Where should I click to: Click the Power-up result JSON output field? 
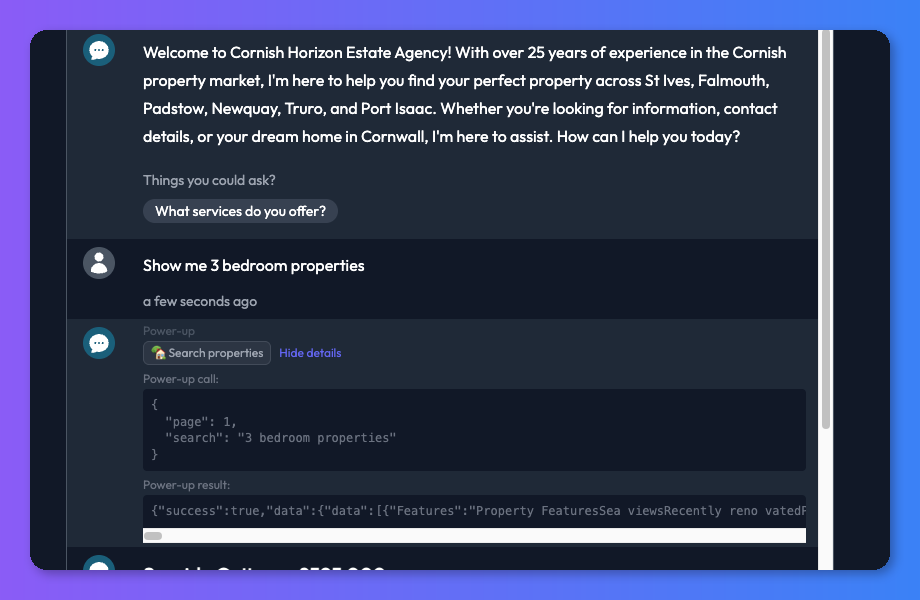click(474, 510)
